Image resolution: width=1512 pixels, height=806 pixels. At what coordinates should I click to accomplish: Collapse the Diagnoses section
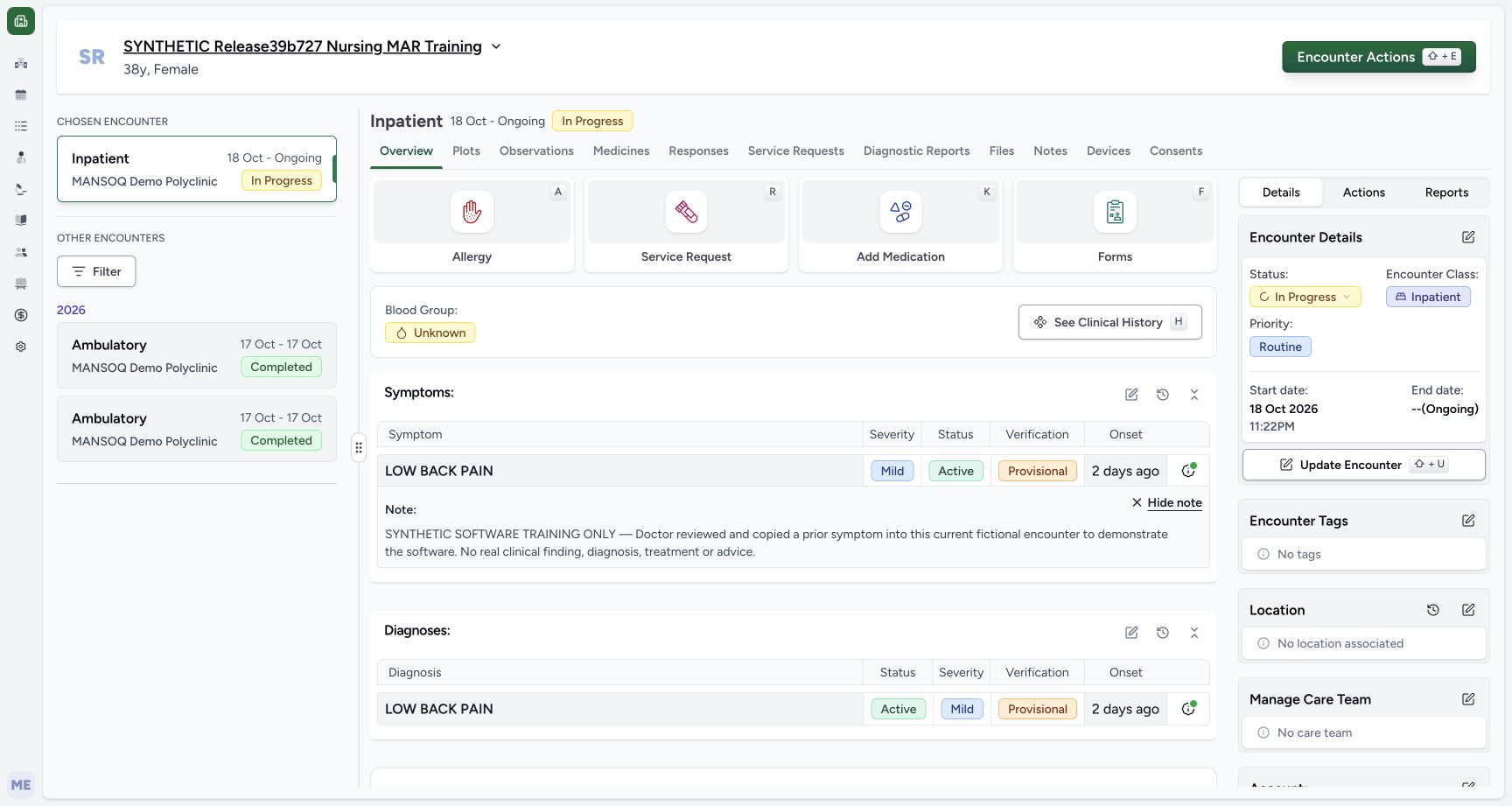(x=1194, y=633)
